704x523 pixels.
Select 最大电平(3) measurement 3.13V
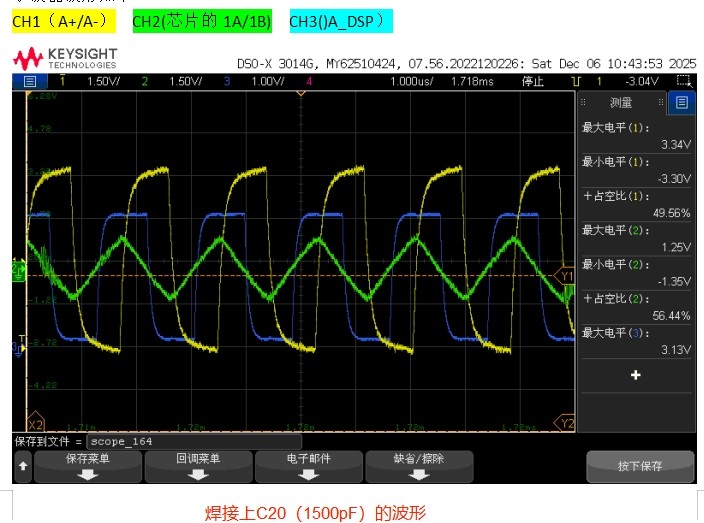[636, 341]
